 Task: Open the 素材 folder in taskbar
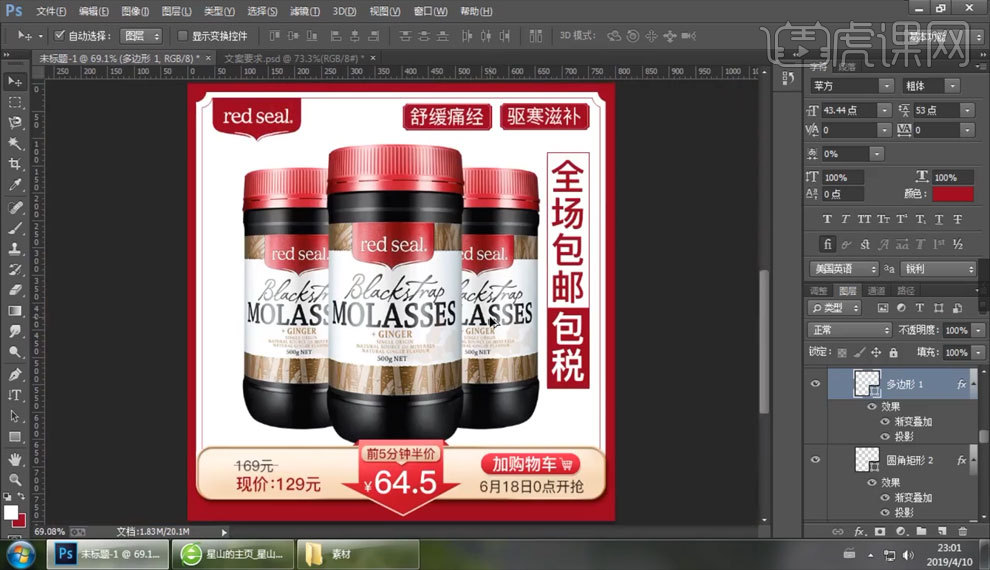(358, 554)
